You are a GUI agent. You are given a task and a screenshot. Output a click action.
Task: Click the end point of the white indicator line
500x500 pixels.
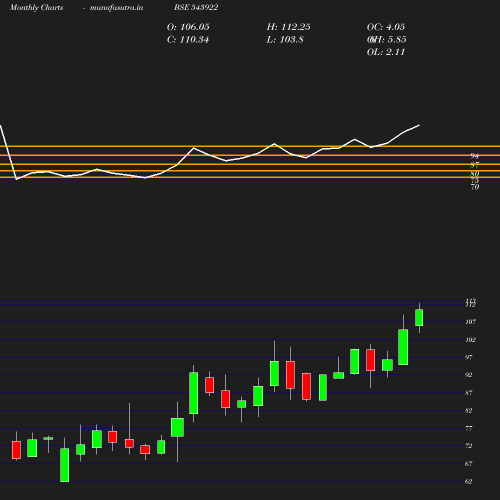(419, 125)
